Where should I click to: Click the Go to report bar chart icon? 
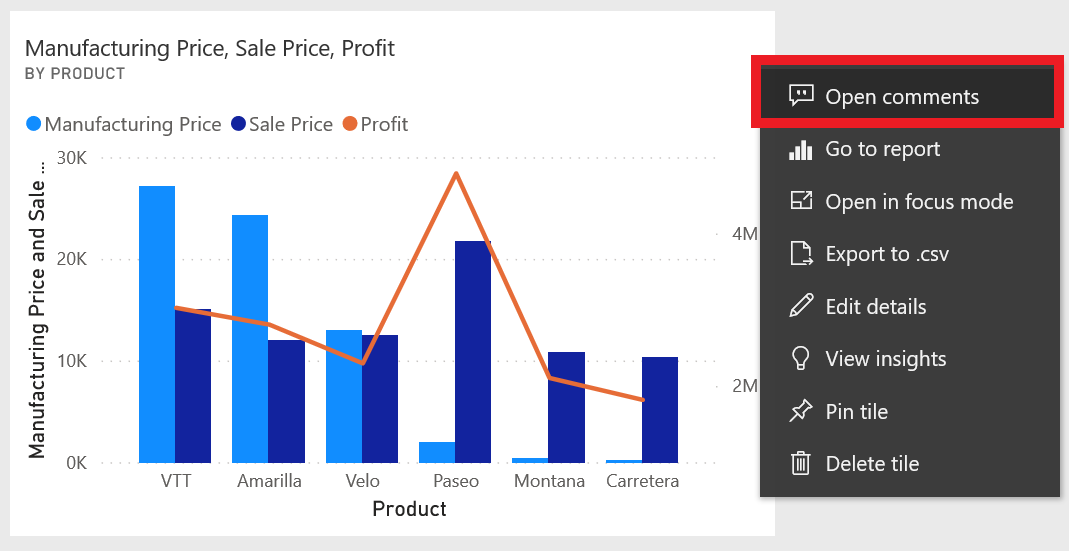coord(800,149)
